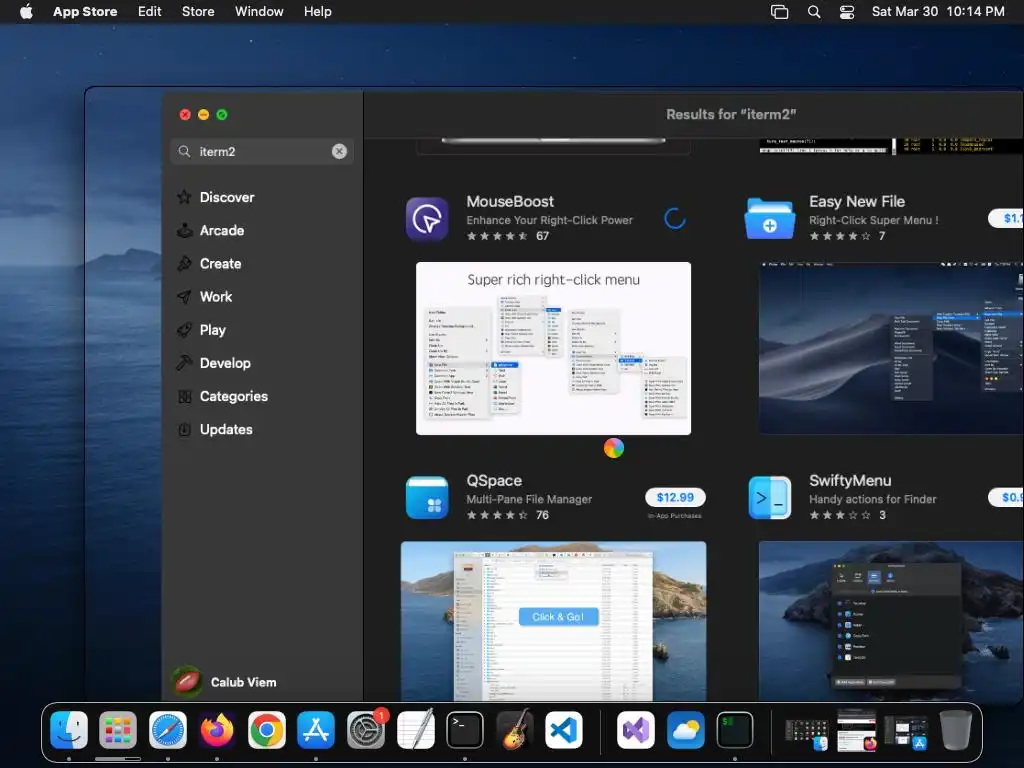View SwiftyMenu screenshot preview
This screenshot has width=1024, height=768.
click(891, 621)
